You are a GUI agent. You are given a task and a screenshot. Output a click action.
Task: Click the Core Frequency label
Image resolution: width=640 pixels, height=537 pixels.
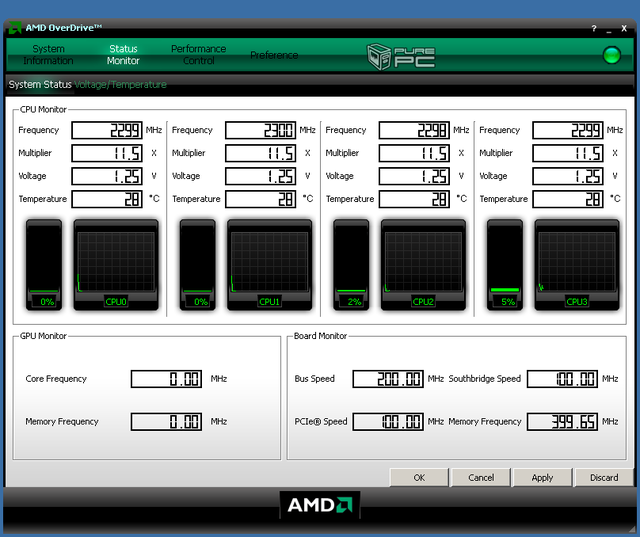[x=56, y=379]
